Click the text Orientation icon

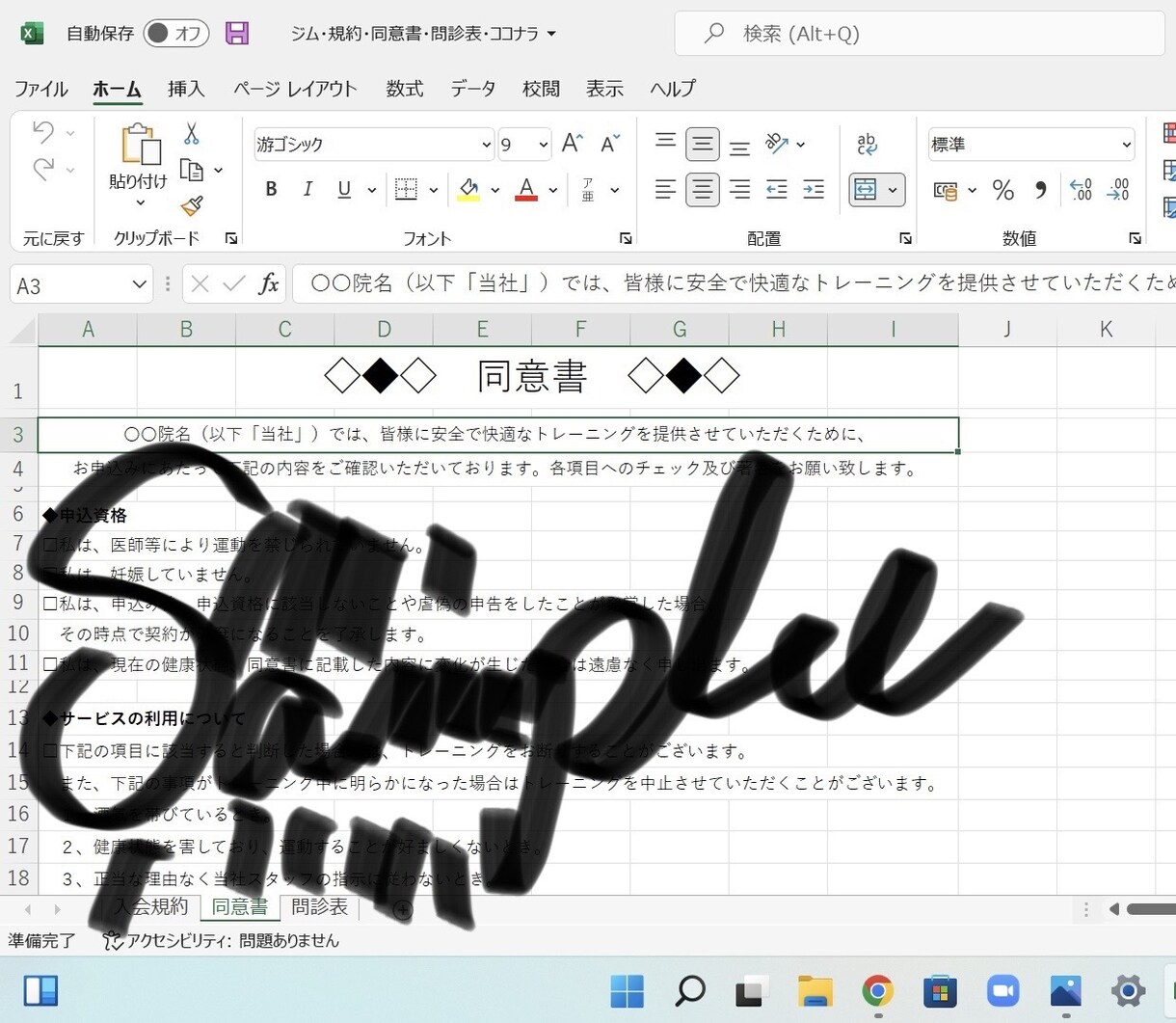coord(777,144)
